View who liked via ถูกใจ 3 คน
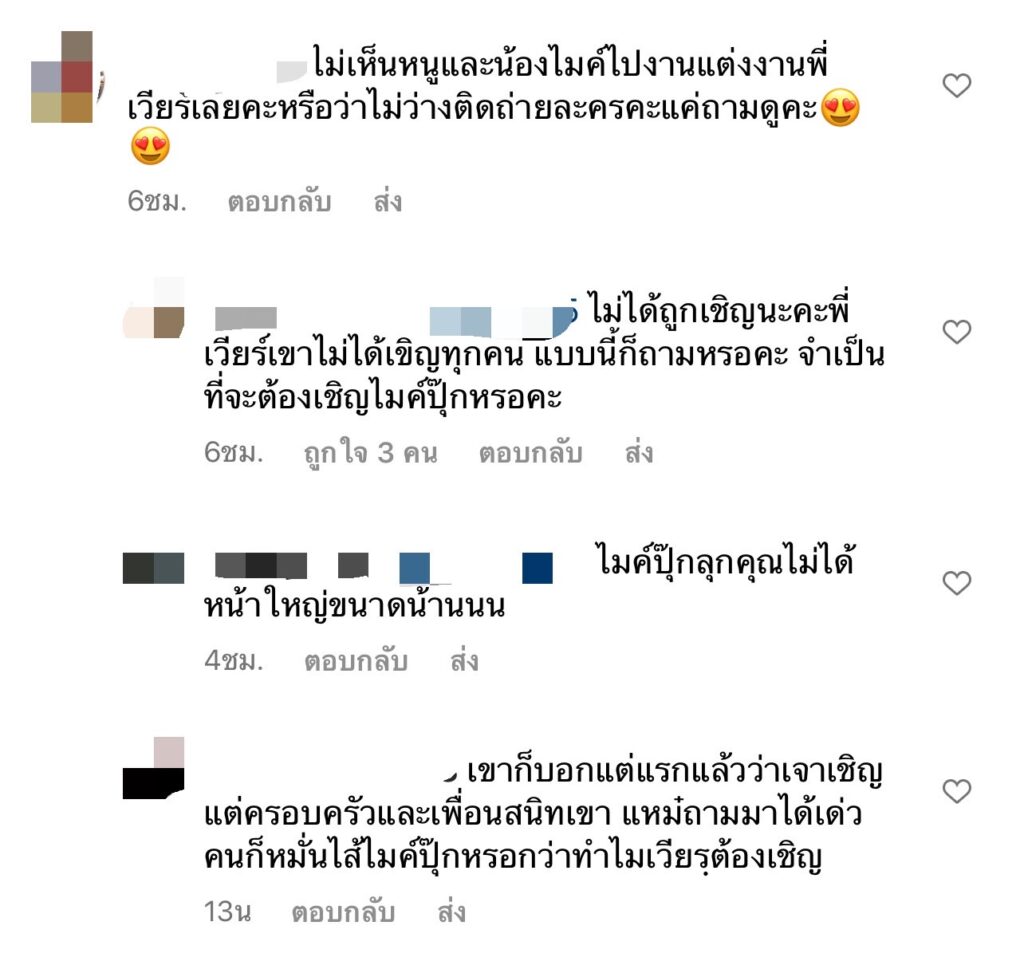The image size is (1024, 965). [370, 453]
